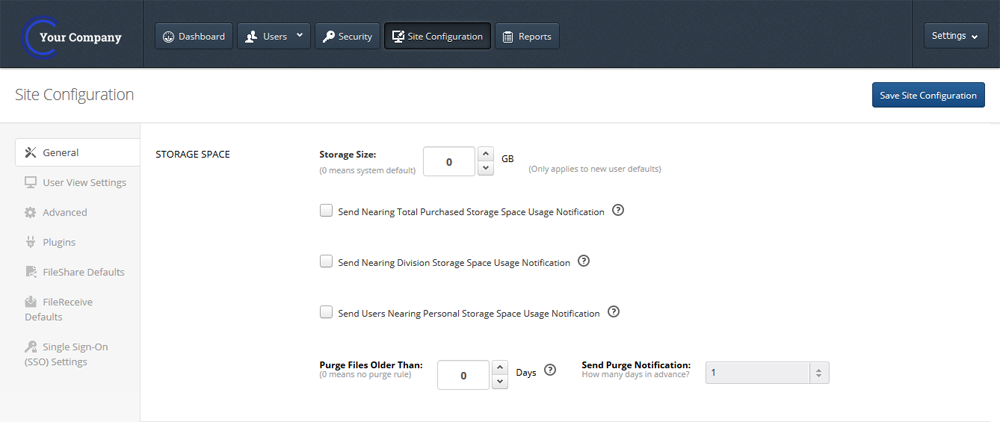The height and width of the screenshot is (422, 1000).
Task: Click help icon next to Purge Days
Action: click(550, 370)
